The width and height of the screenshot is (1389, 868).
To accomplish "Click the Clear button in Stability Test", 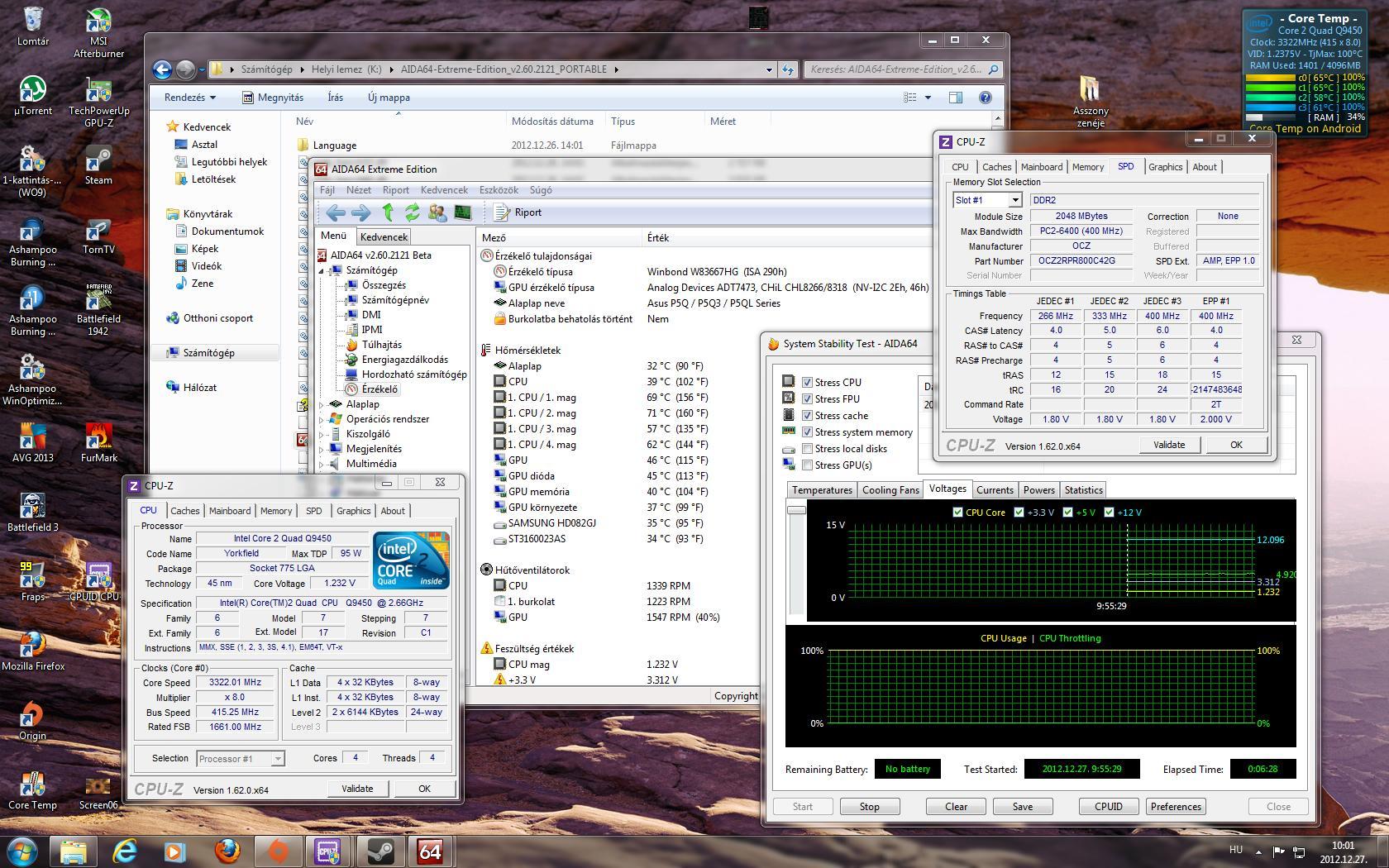I will [x=956, y=807].
